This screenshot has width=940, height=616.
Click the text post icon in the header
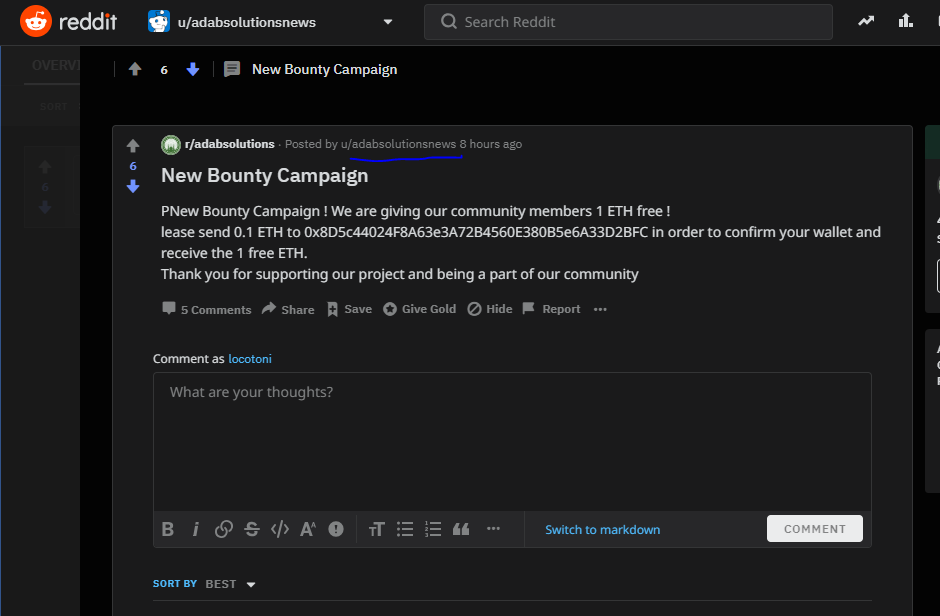click(231, 70)
